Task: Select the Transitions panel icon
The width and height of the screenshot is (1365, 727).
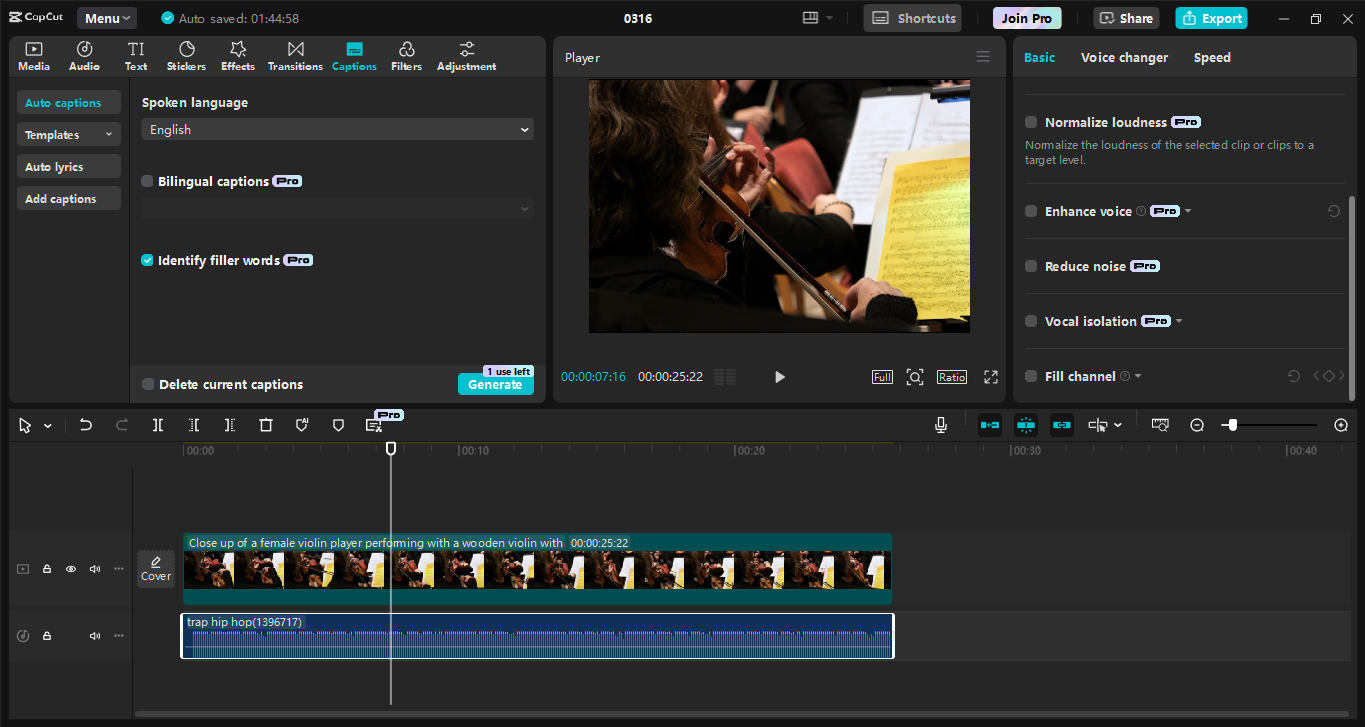Action: point(294,55)
